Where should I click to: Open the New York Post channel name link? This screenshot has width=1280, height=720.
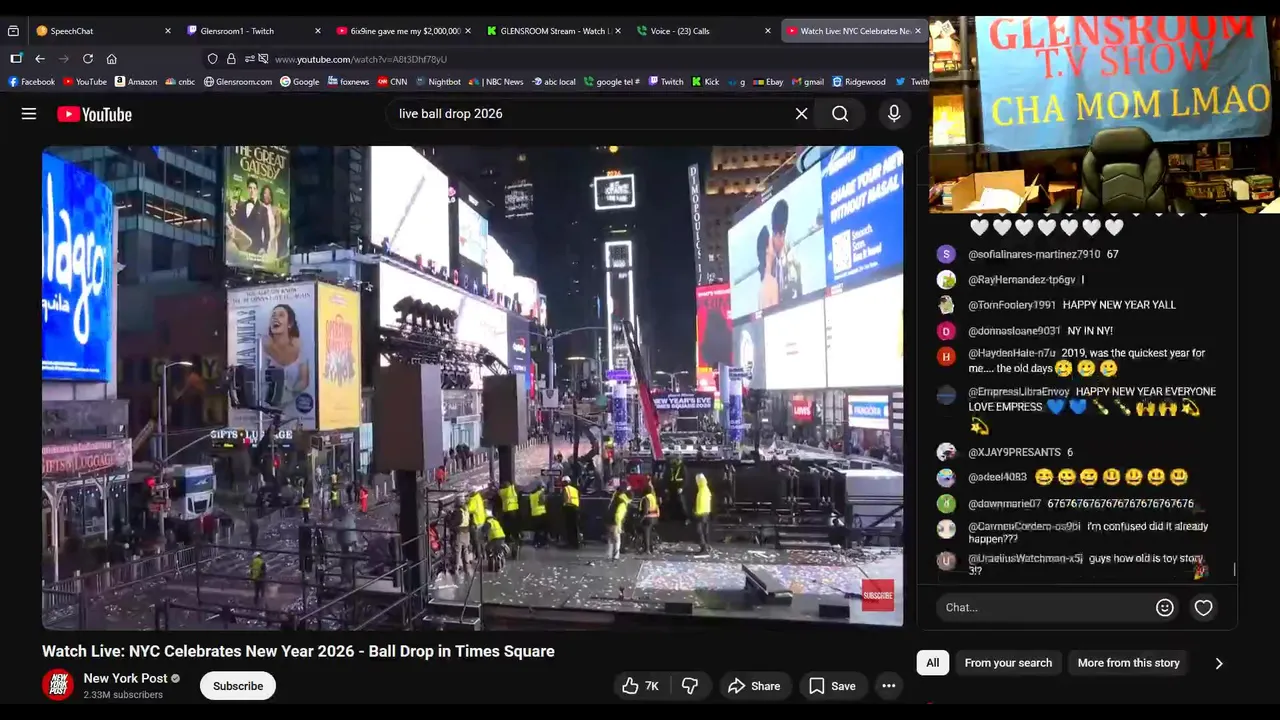(x=125, y=678)
